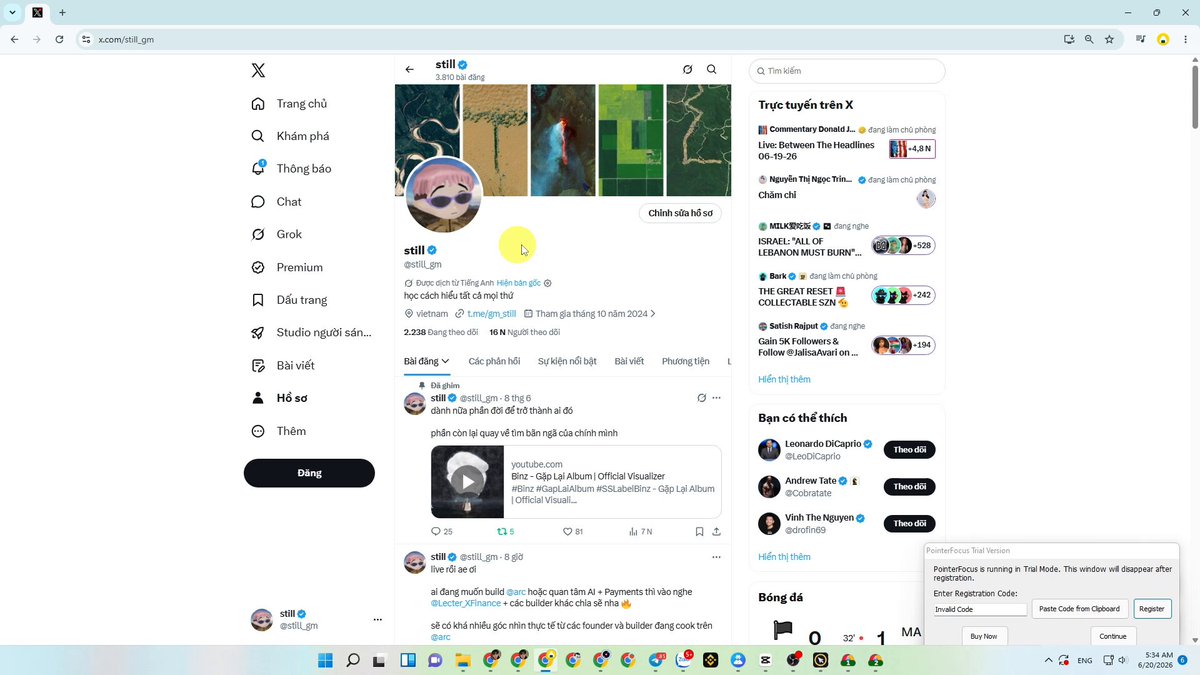Switch to Sự kiện nổi bật tab
1200x675 pixels.
(x=567, y=361)
